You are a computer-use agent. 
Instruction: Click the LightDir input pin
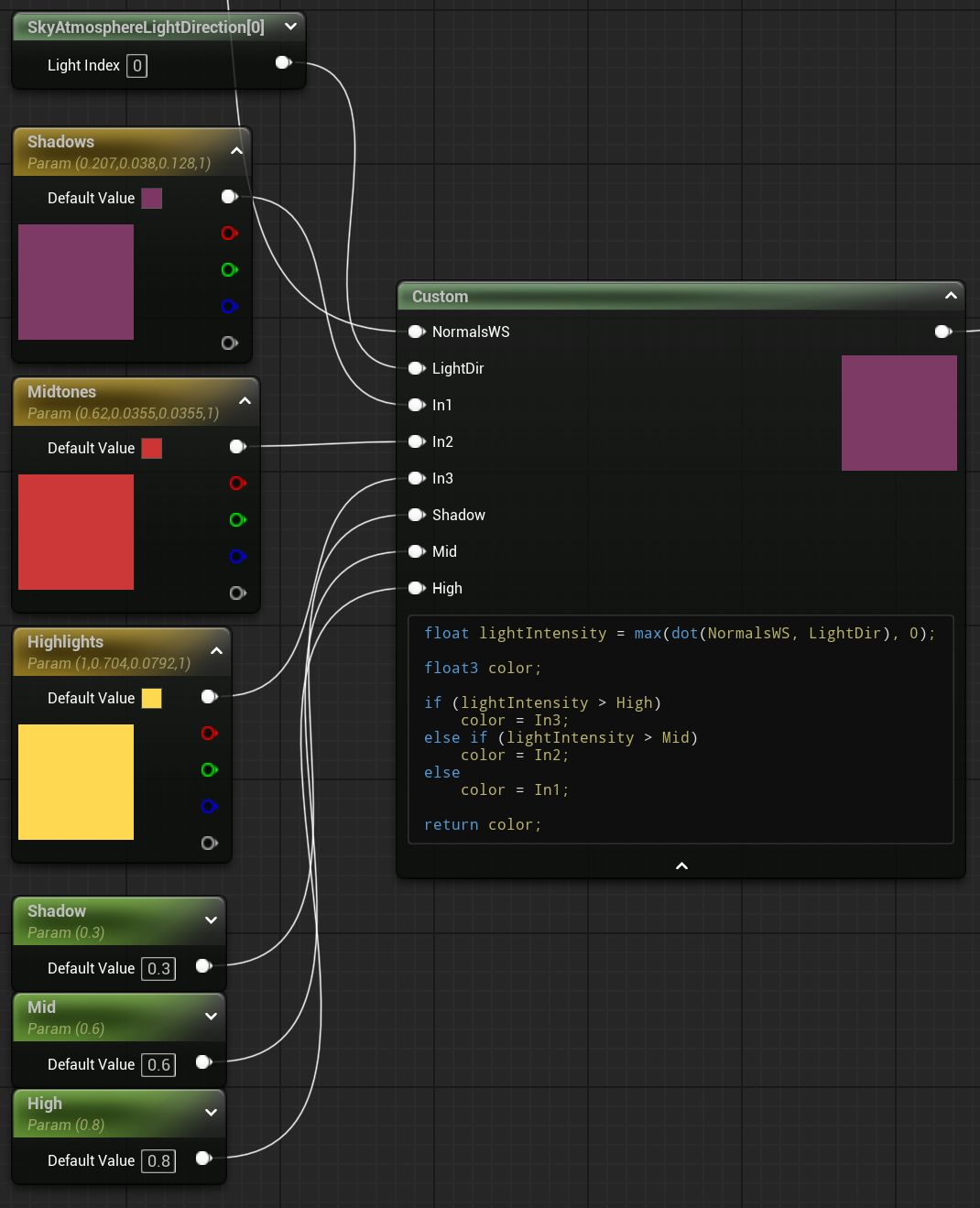point(417,368)
